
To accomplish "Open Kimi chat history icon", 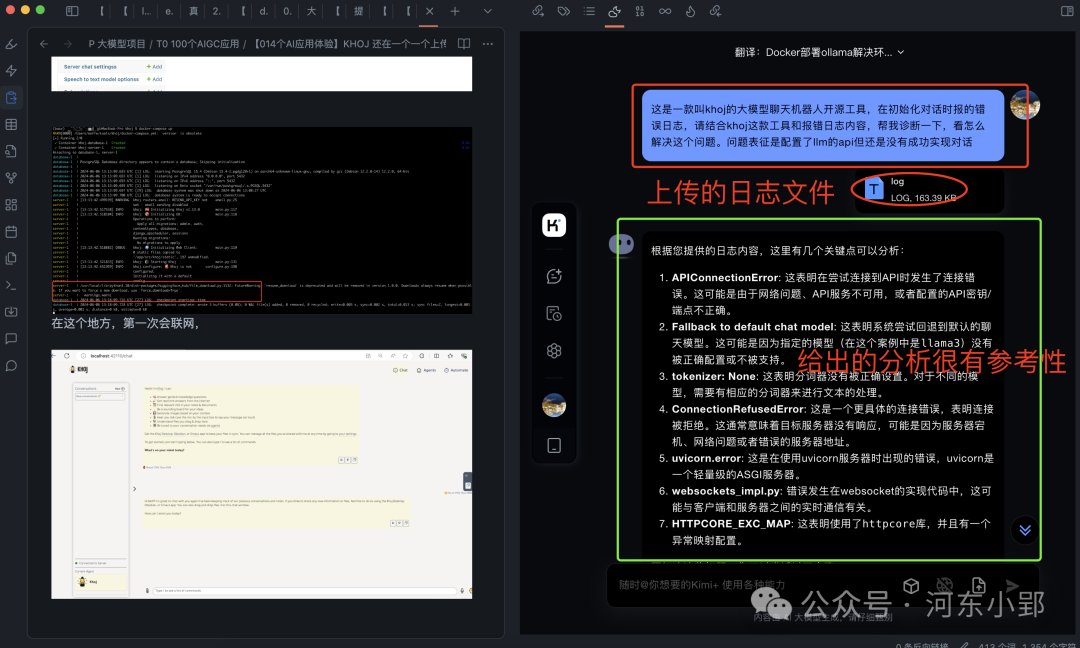I will 554,313.
